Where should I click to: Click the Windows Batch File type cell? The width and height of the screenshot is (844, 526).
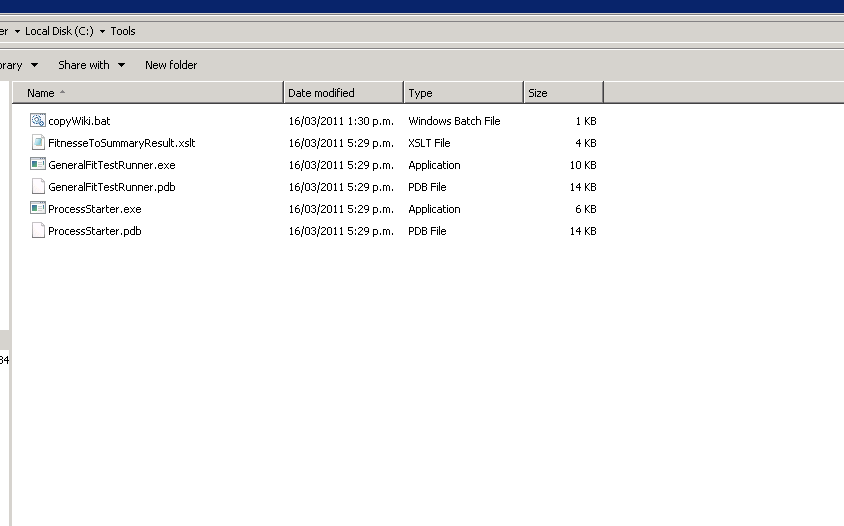pyautogui.click(x=454, y=121)
